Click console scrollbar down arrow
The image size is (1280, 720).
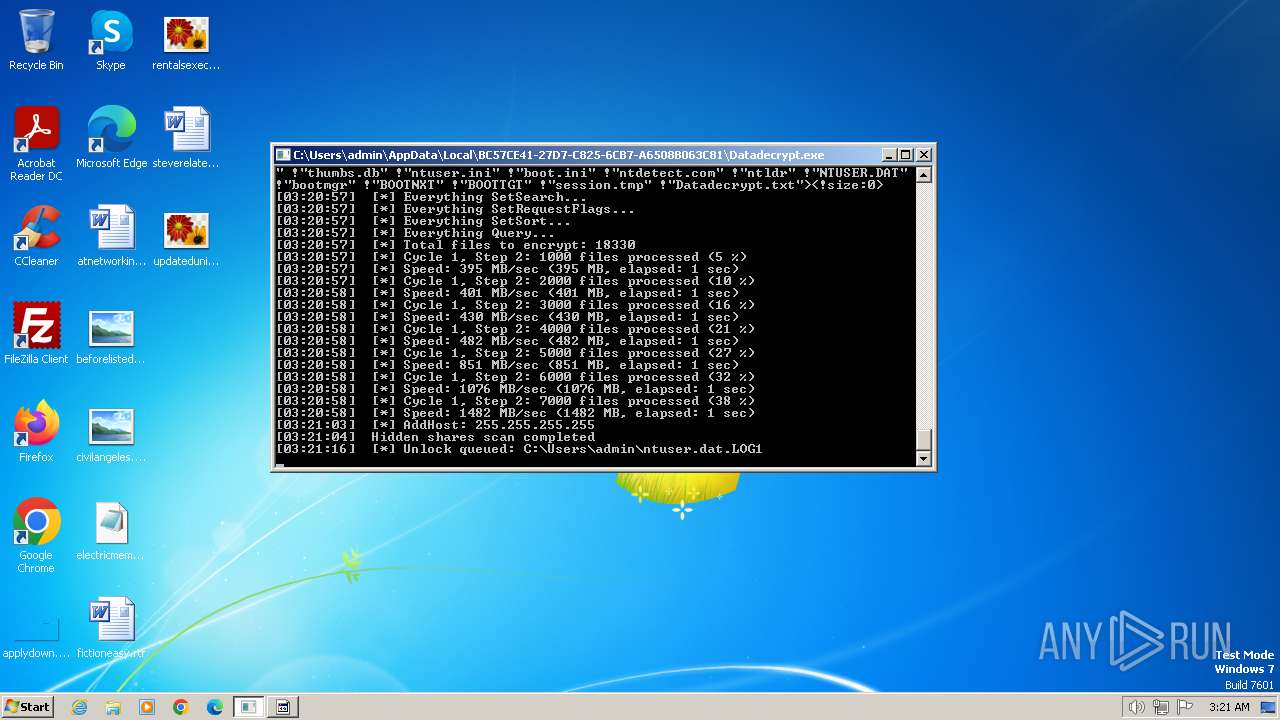pos(924,459)
